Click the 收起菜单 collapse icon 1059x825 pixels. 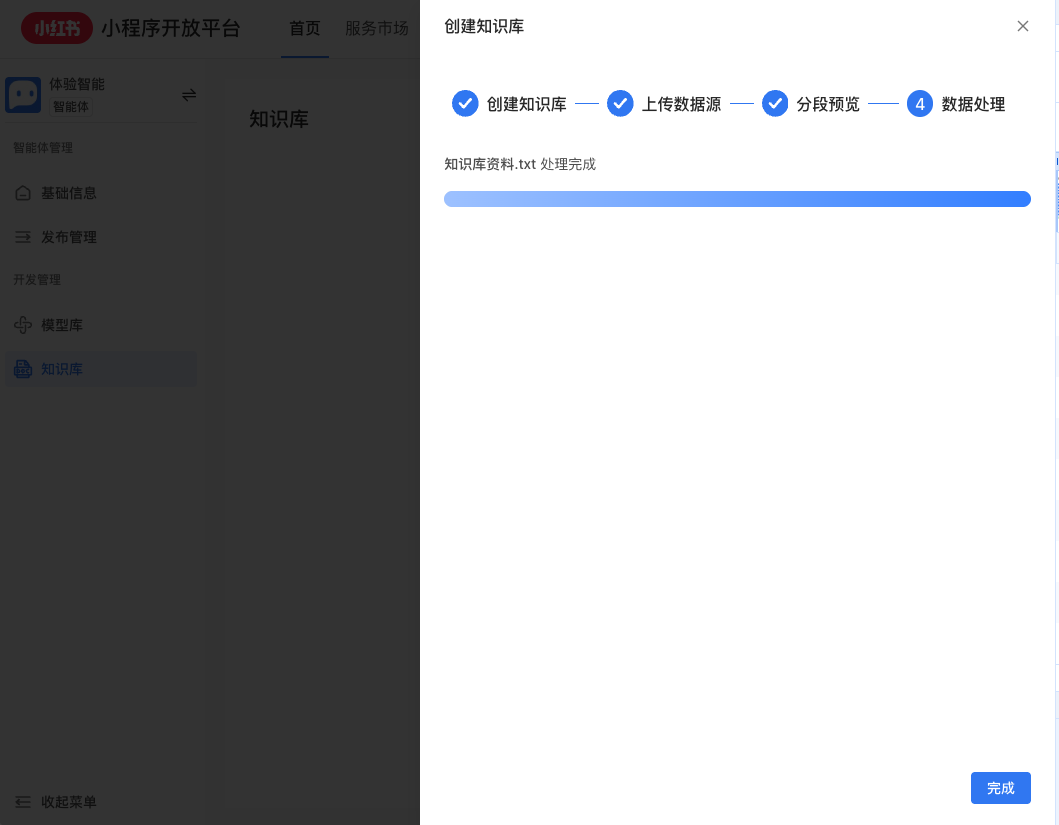[22, 802]
